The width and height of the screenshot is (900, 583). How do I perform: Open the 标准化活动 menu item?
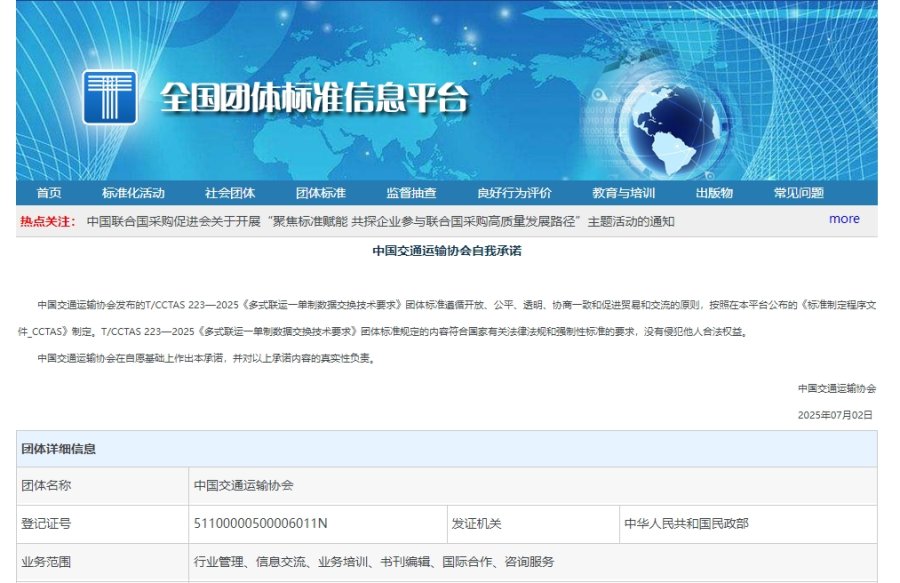133,193
